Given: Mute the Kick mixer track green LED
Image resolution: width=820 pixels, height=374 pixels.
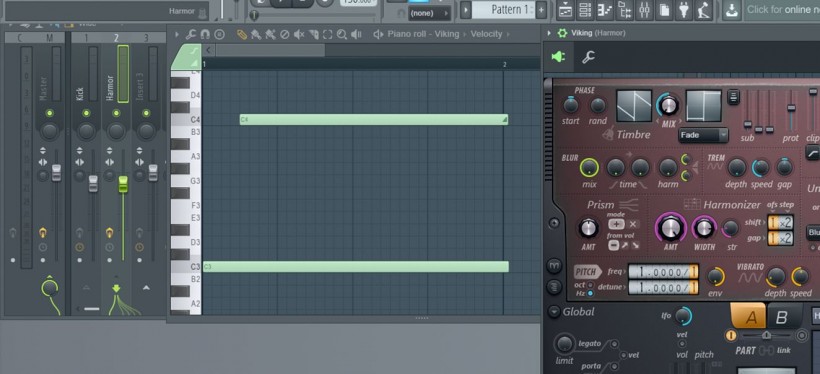Looking at the screenshot, I should tap(87, 113).
